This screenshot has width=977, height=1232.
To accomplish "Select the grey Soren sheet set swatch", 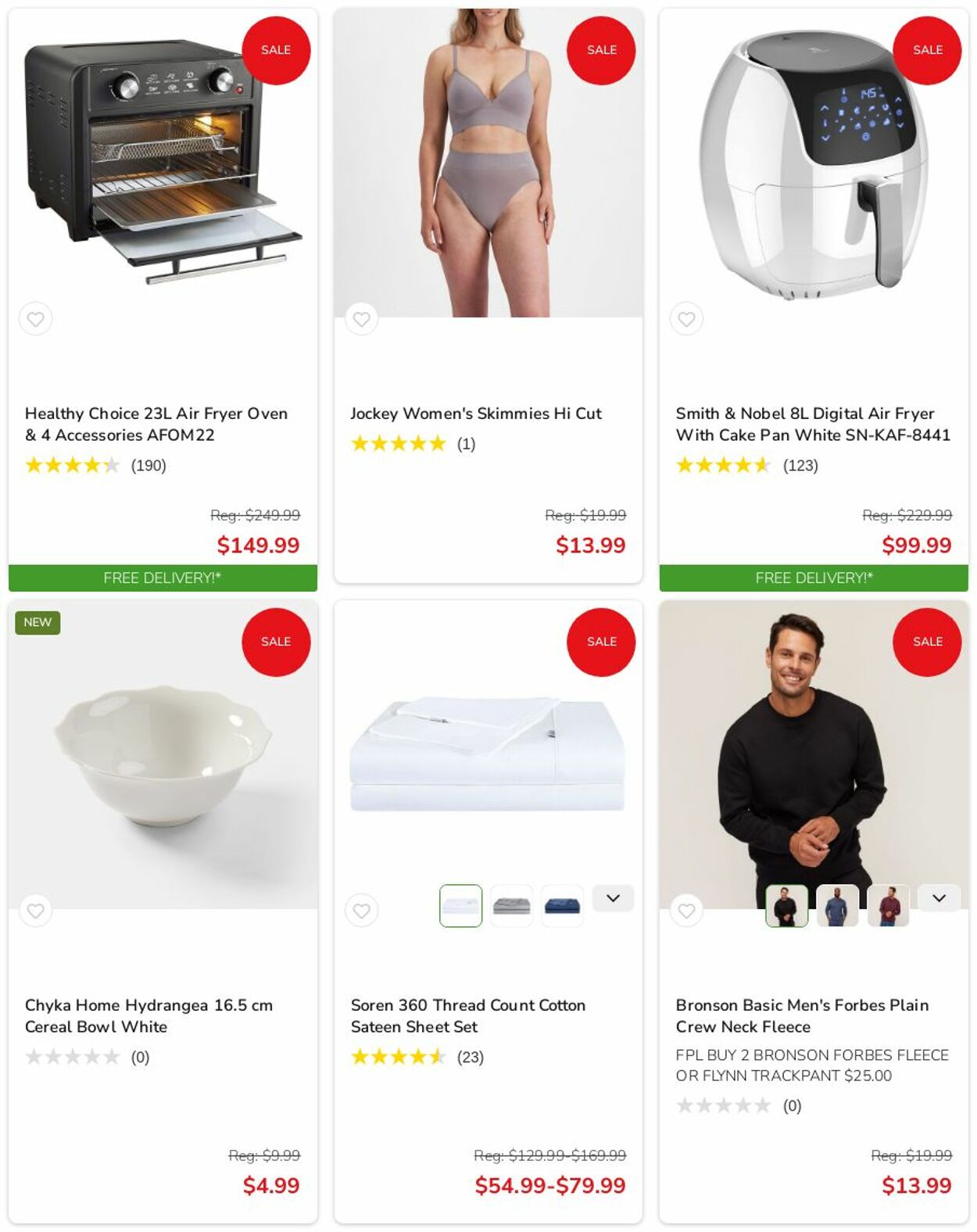I will (x=512, y=906).
